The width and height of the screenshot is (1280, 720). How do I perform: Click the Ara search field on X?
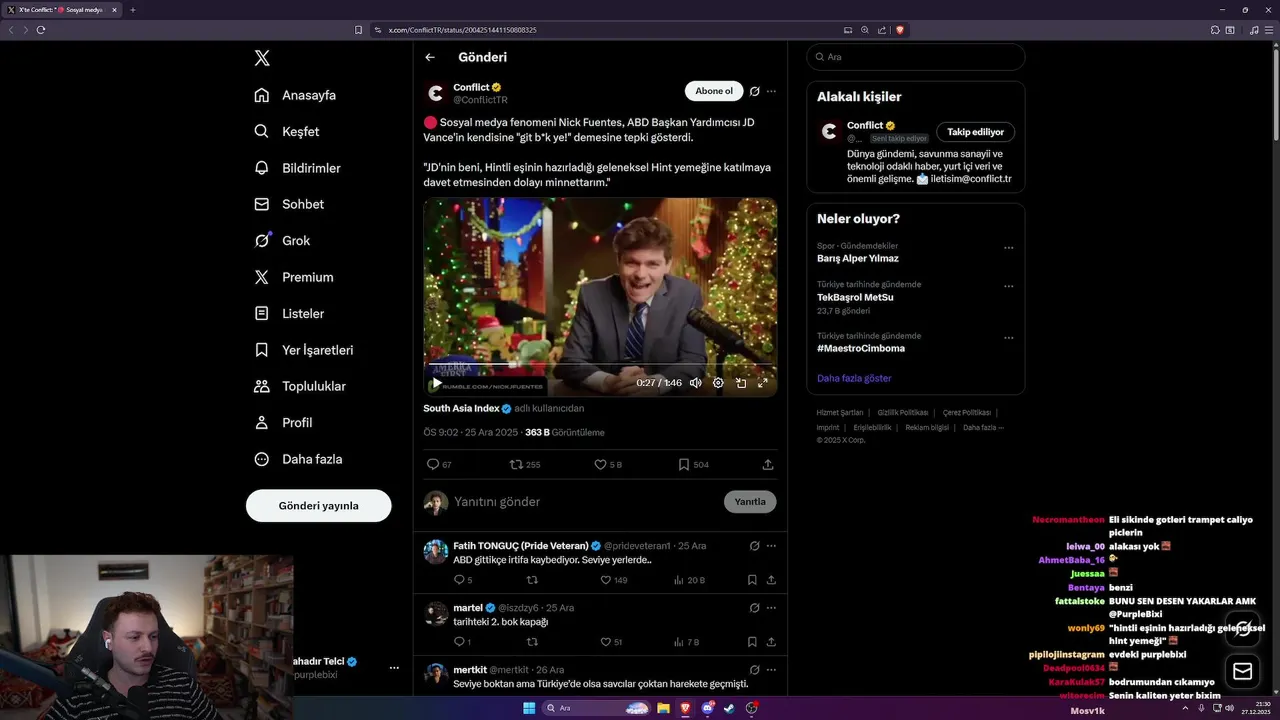pos(916,57)
